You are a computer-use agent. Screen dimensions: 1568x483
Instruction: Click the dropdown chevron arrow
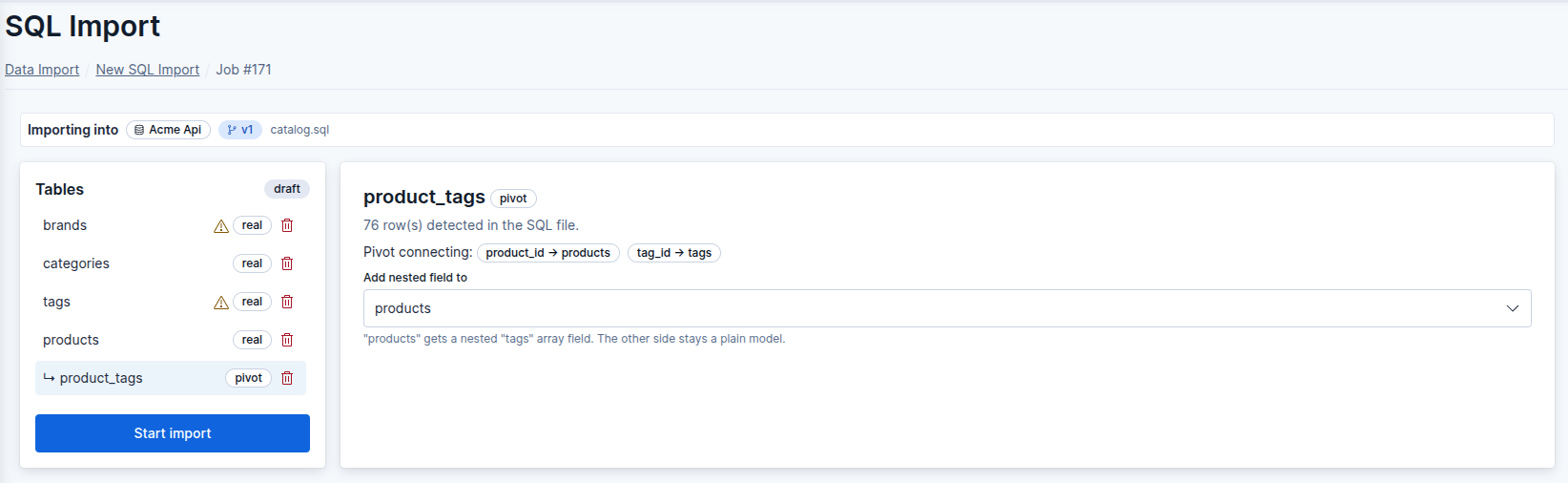(x=1512, y=308)
